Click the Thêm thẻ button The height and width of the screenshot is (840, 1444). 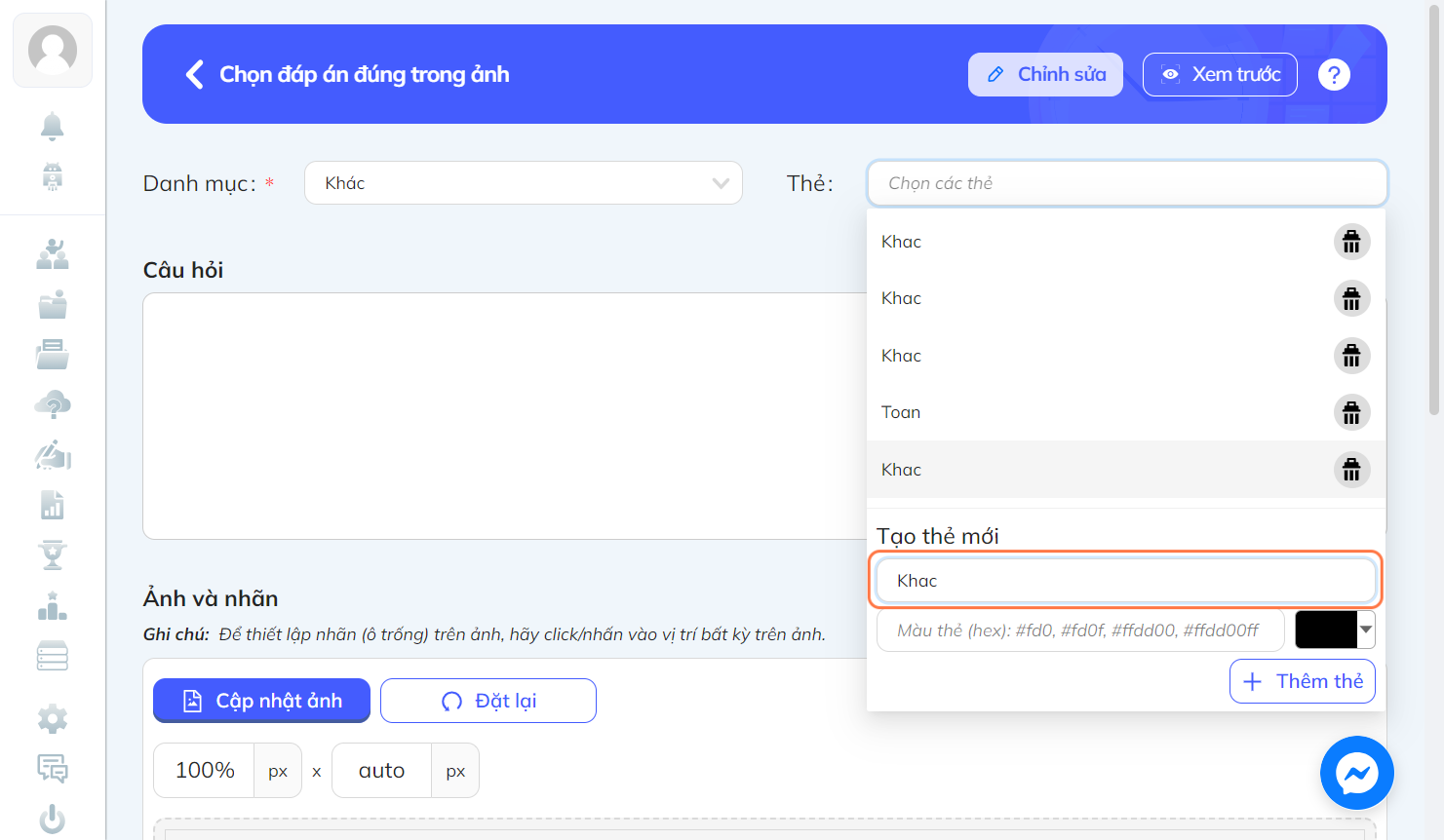click(x=1303, y=681)
